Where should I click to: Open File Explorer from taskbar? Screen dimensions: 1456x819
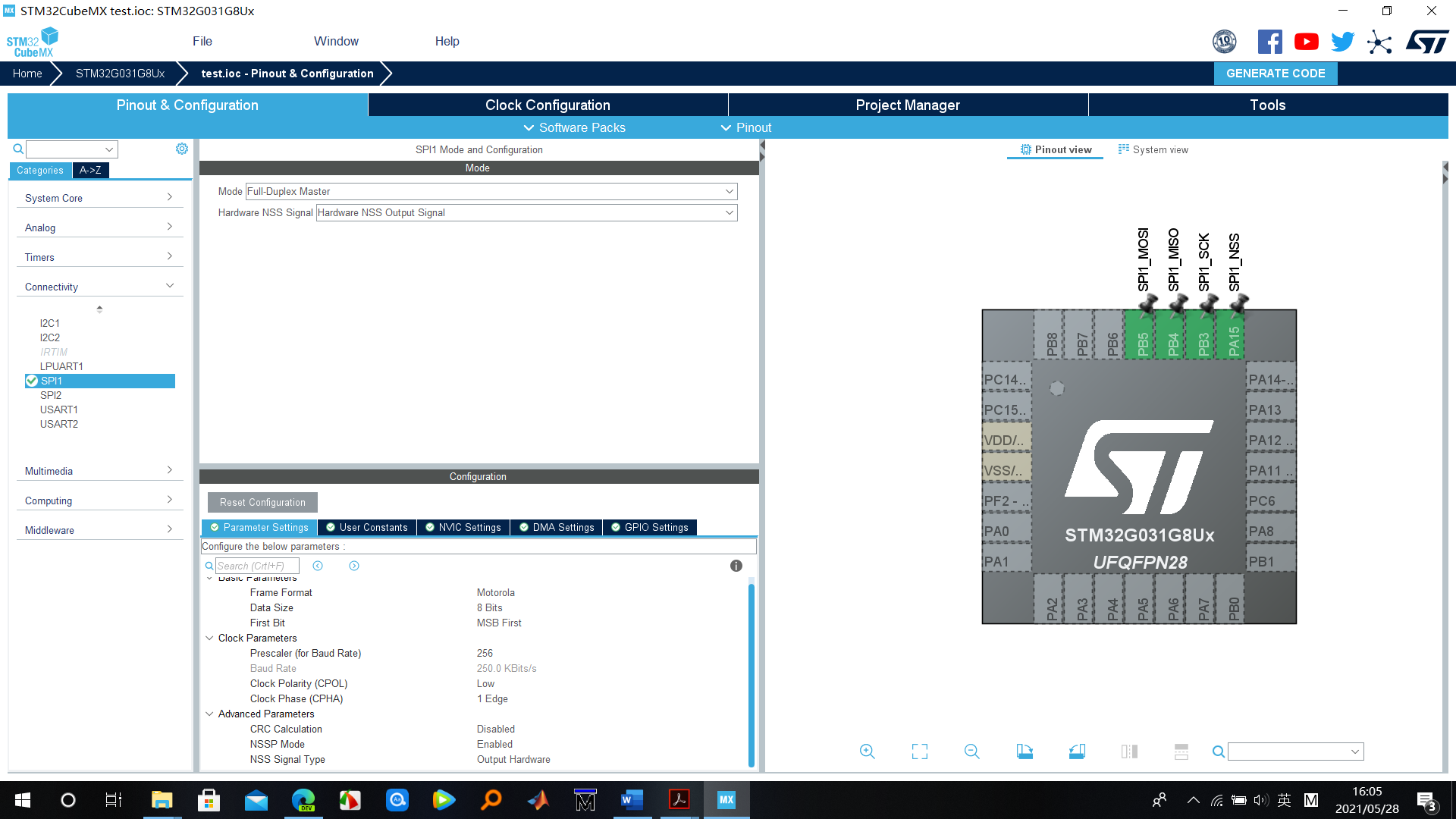pos(162,800)
